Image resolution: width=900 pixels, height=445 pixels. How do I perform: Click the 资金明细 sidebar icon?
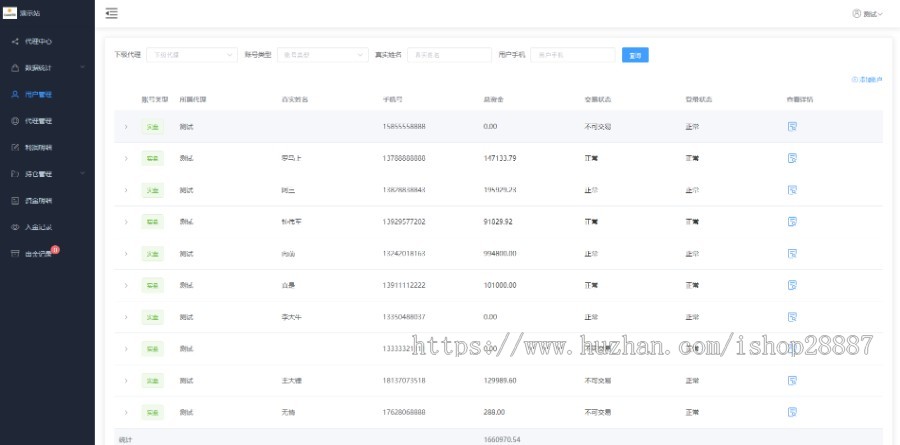pos(15,200)
